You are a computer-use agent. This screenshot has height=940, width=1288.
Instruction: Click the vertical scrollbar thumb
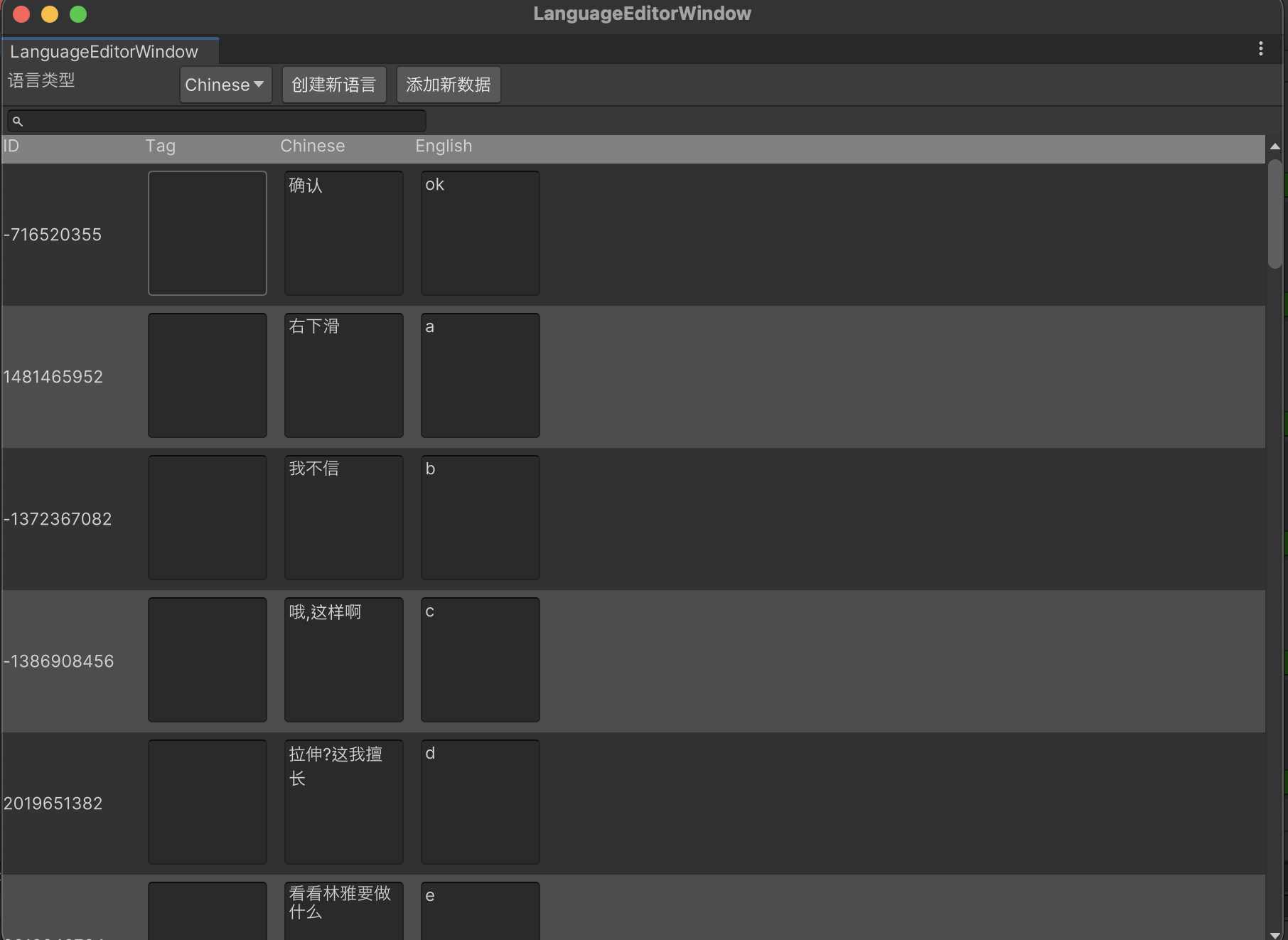pyautogui.click(x=1275, y=214)
